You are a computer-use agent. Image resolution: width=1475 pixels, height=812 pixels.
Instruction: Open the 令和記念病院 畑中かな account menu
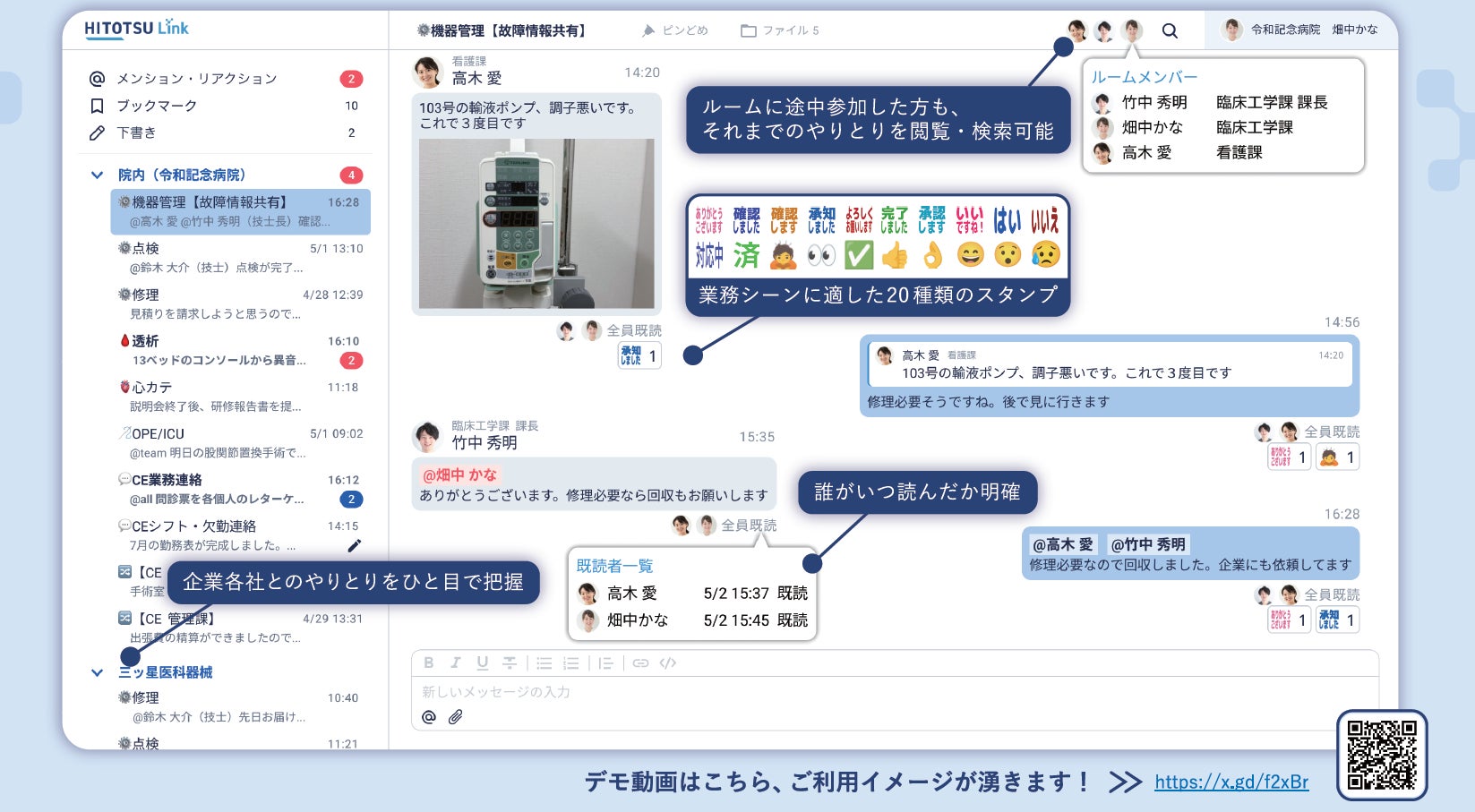coord(1301,30)
